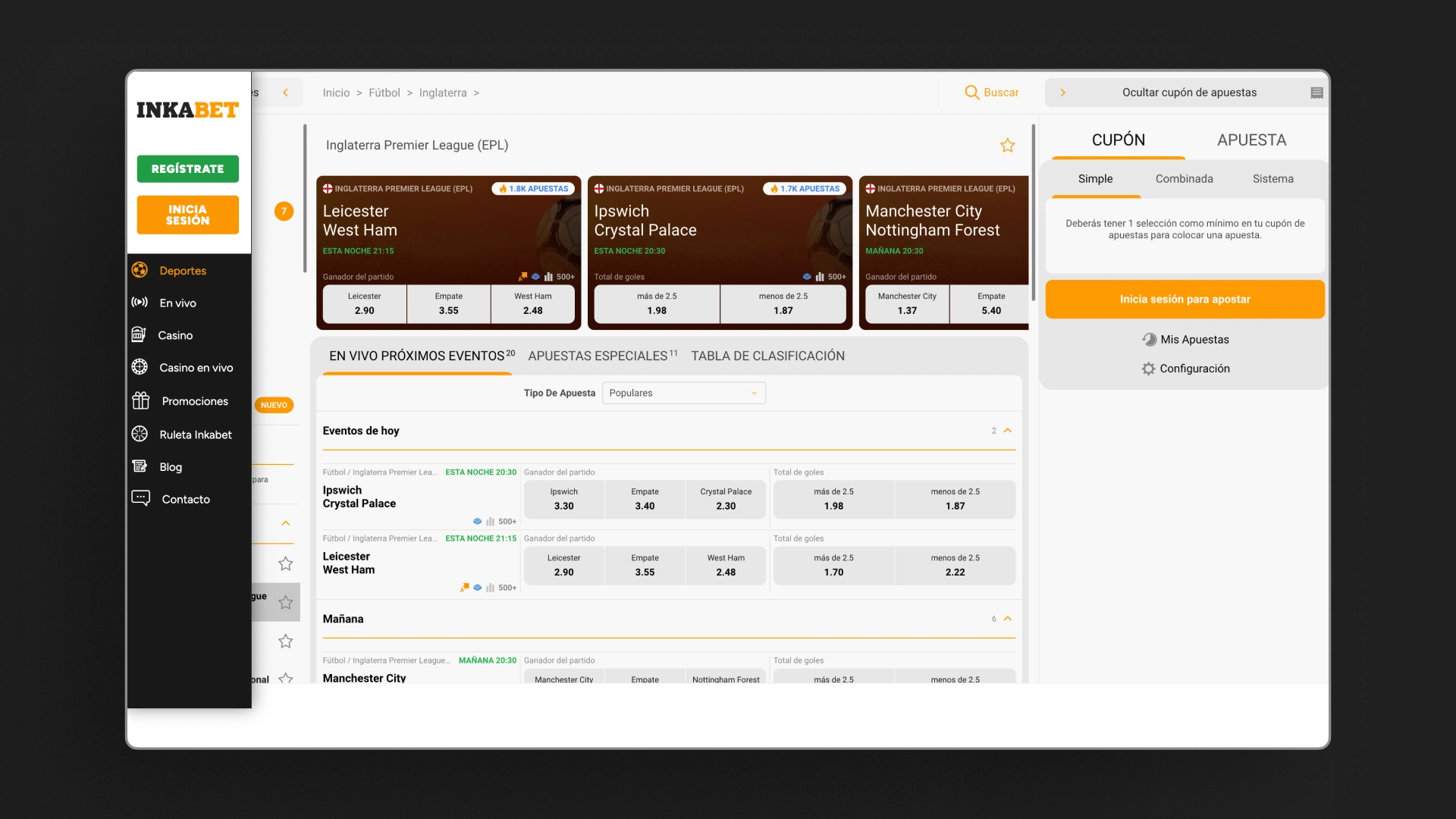The width and height of the screenshot is (1456, 819).
Task: Open the Blog page
Action: click(x=171, y=467)
